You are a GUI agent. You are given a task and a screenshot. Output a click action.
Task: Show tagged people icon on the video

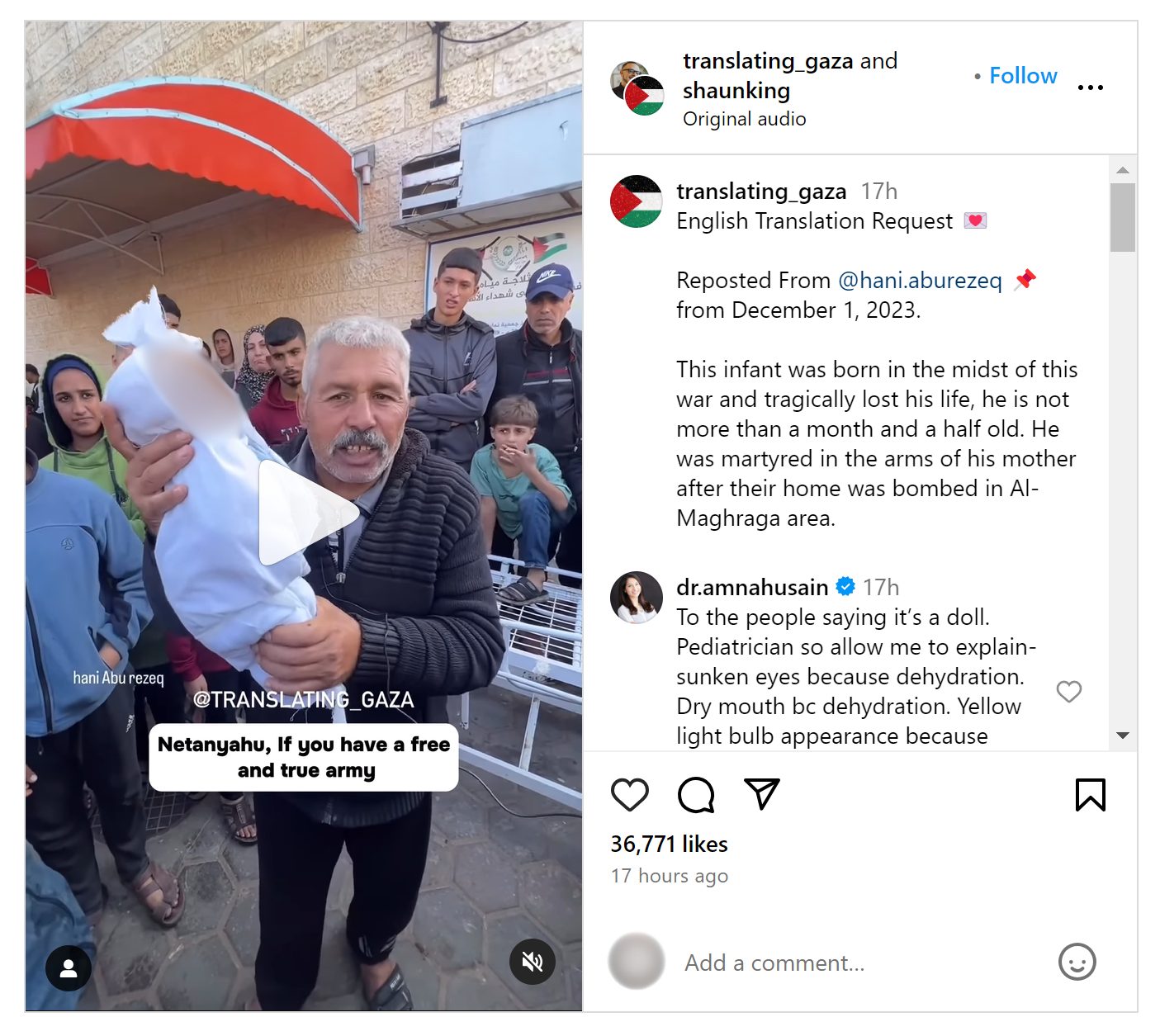[69, 968]
